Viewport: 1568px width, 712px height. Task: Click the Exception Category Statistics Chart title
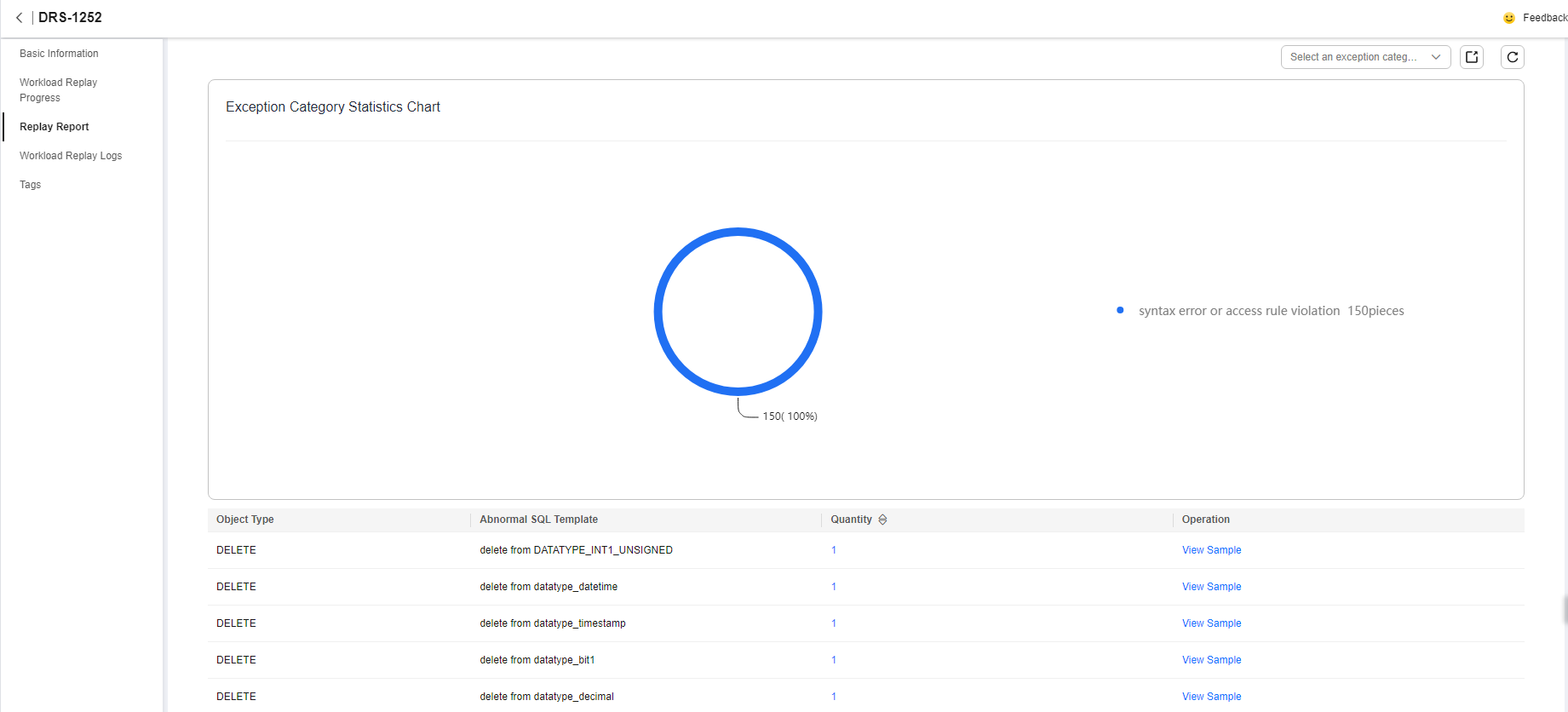[x=333, y=106]
